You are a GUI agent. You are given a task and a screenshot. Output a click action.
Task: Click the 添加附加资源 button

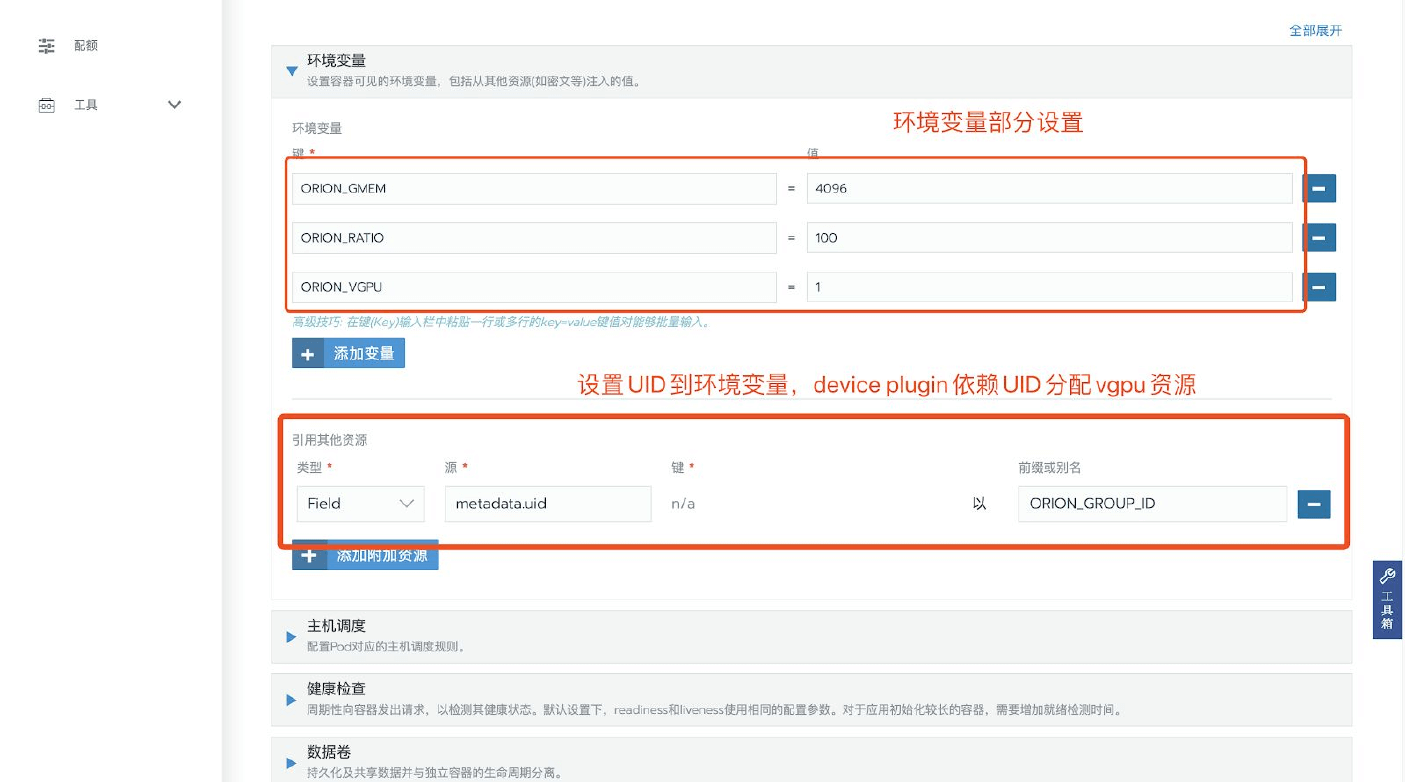tap(366, 556)
